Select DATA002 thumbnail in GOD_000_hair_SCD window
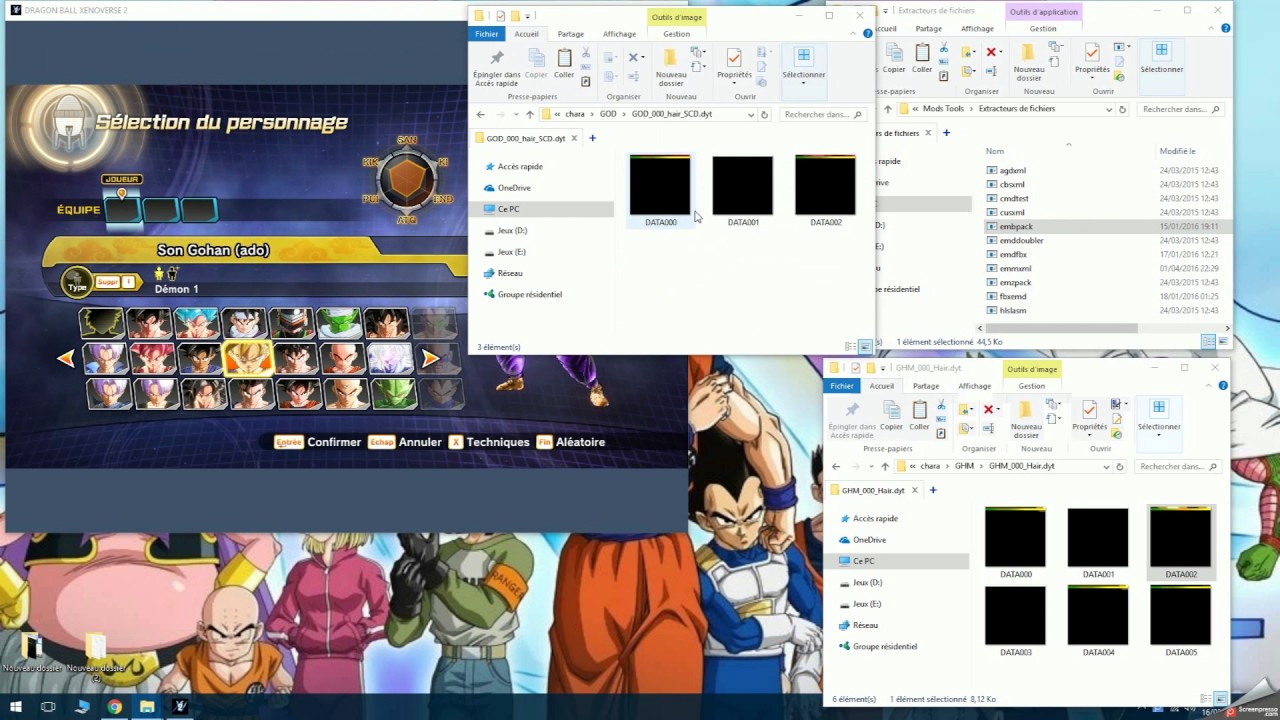This screenshot has width=1280, height=720. pyautogui.click(x=825, y=191)
